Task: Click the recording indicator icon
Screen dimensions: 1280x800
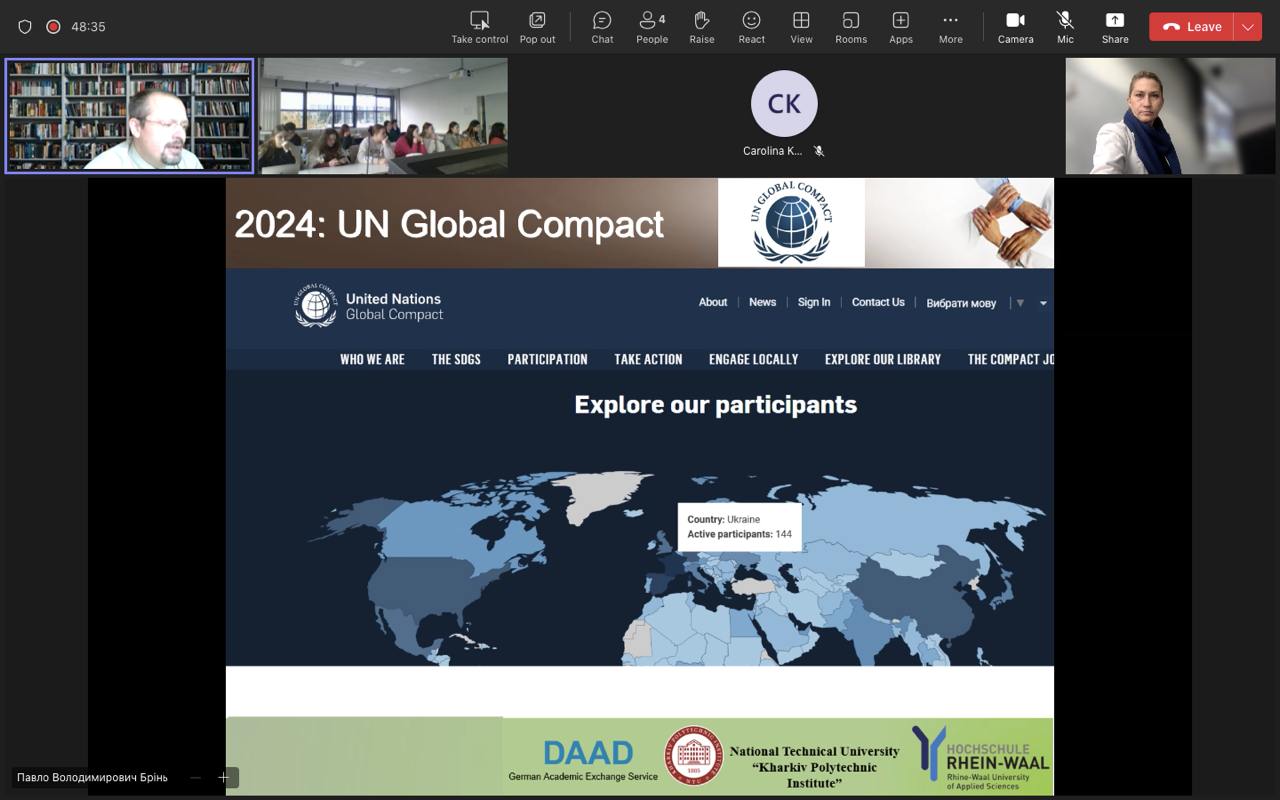Action: tap(53, 27)
